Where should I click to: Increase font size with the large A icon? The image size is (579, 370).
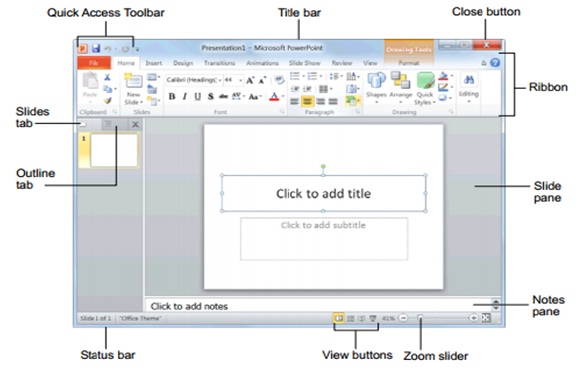(250, 80)
